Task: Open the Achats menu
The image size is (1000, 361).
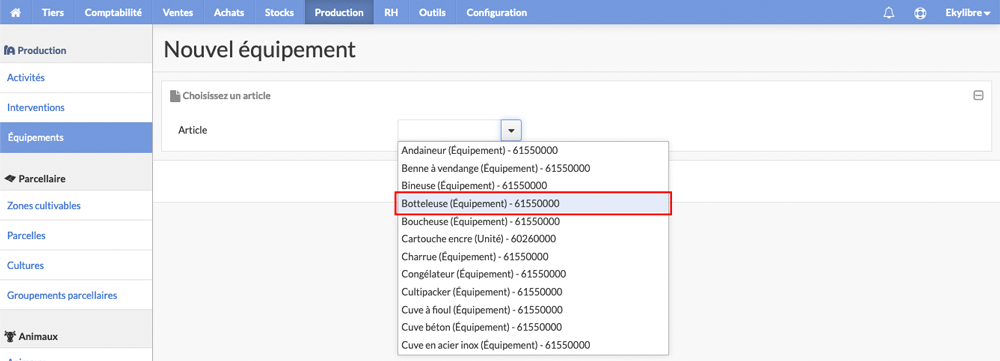Action: click(x=229, y=13)
